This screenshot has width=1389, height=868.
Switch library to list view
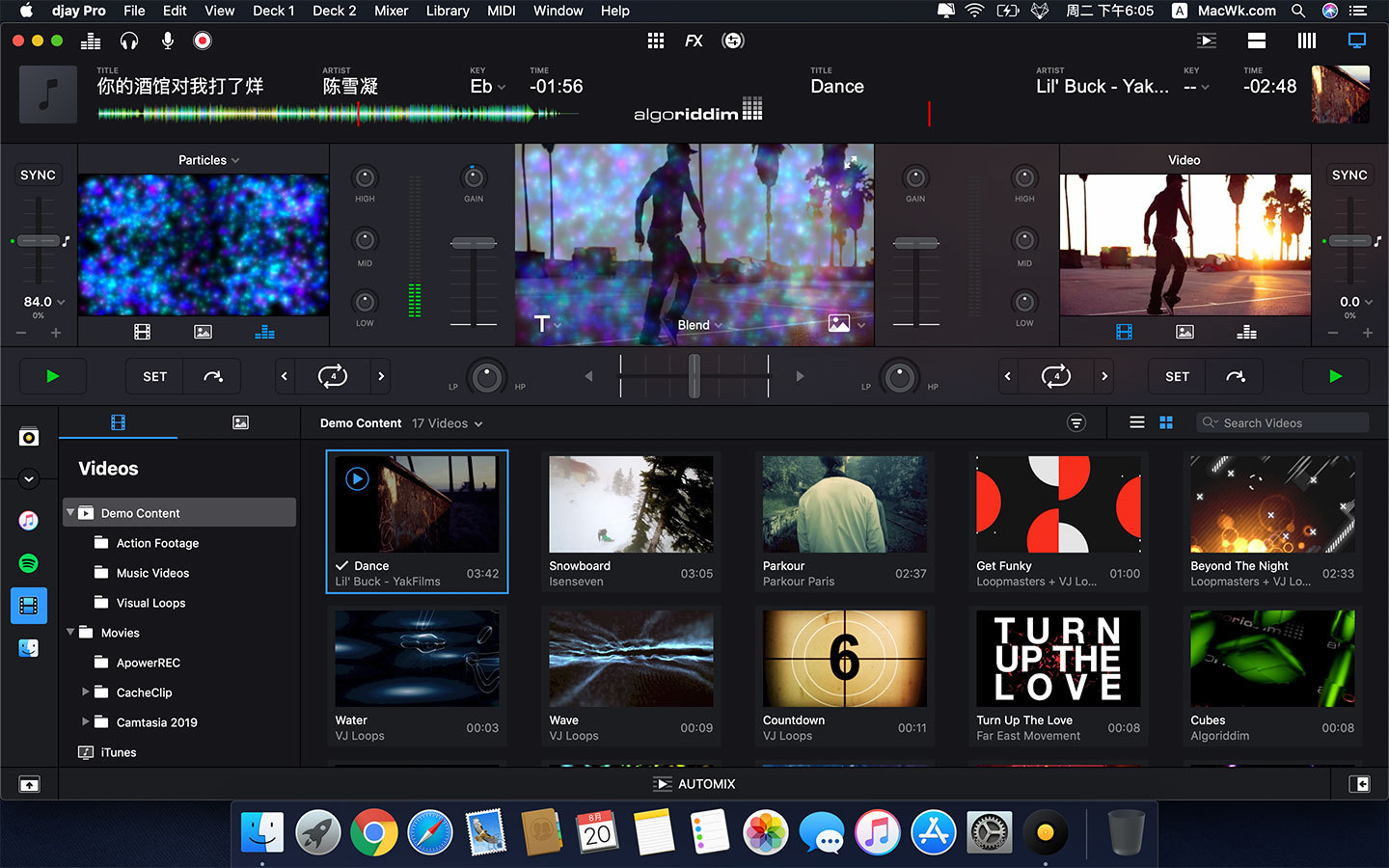(1137, 422)
